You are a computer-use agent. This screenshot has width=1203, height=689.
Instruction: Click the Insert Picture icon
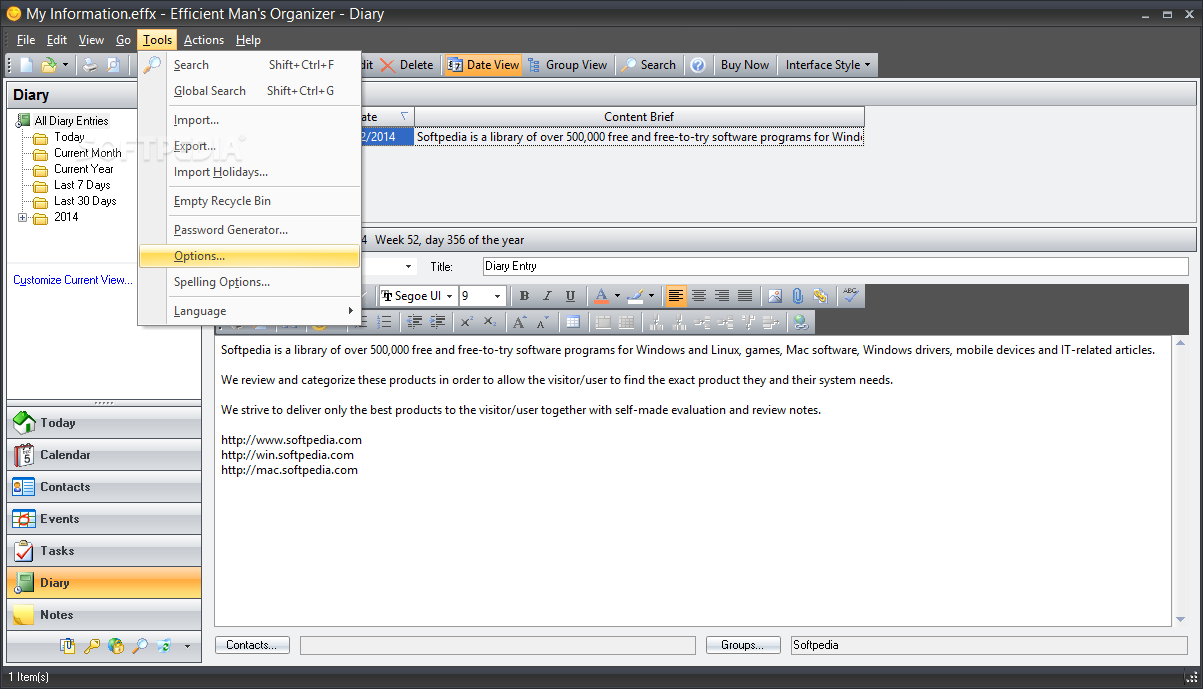point(775,296)
